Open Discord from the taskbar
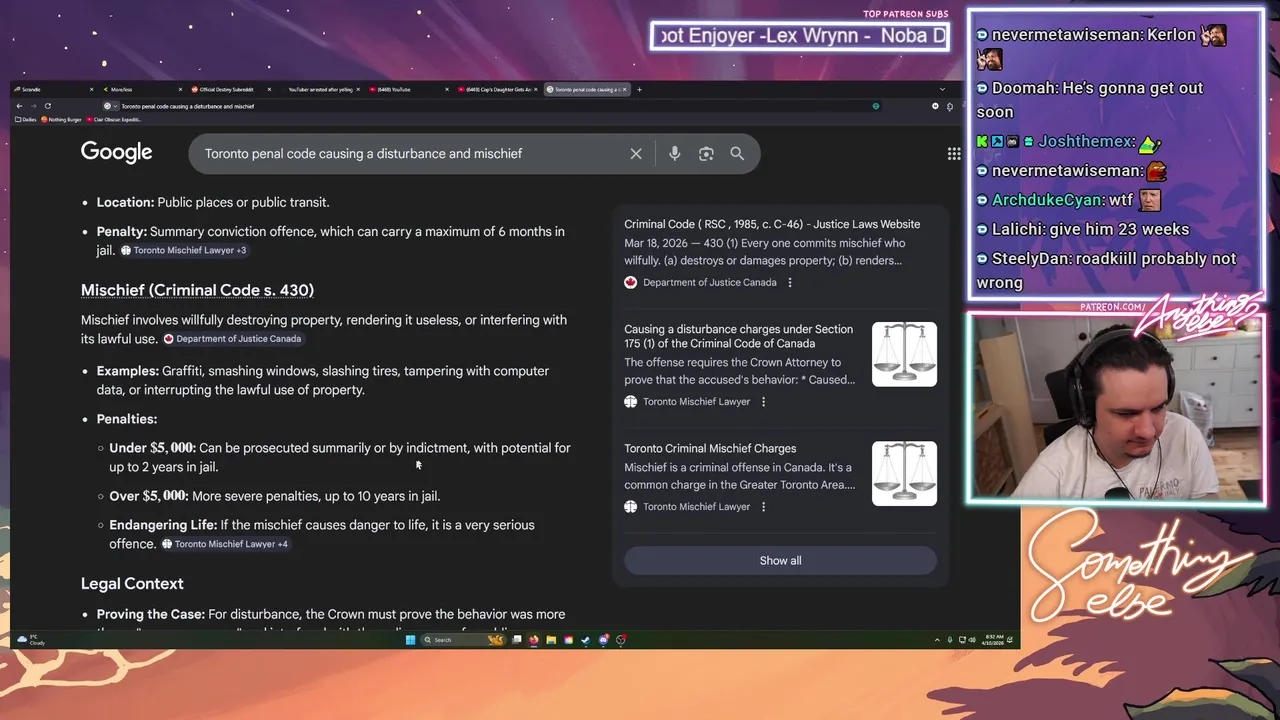 click(x=604, y=640)
